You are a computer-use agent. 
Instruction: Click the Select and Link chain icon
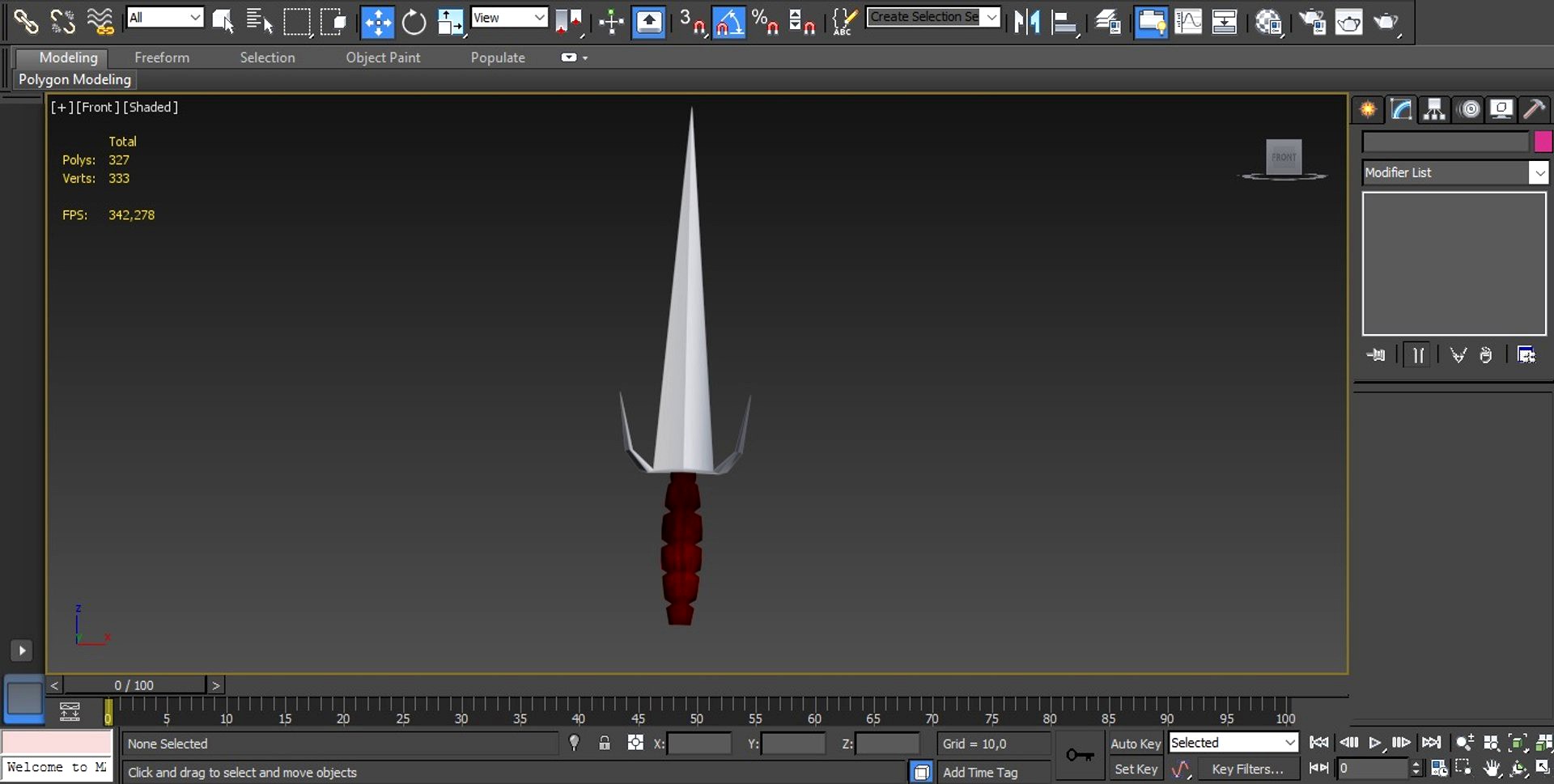[26, 21]
